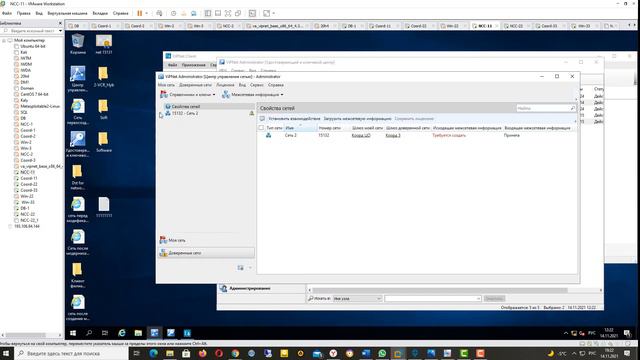Show hidden guest system tray icons chevron
This screenshot has width=640, height=360.
coord(566,333)
